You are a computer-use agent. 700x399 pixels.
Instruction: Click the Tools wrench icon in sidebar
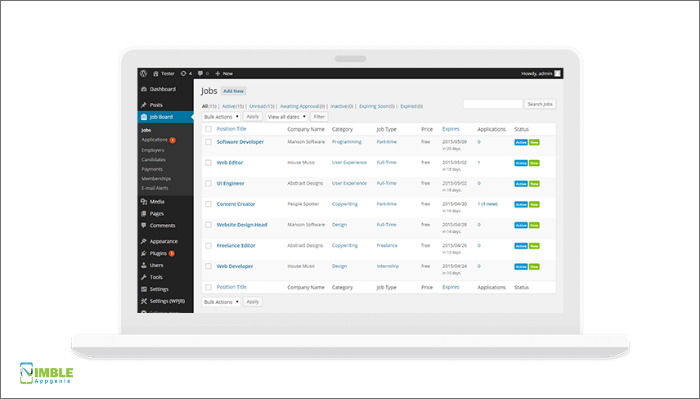pyautogui.click(x=144, y=277)
